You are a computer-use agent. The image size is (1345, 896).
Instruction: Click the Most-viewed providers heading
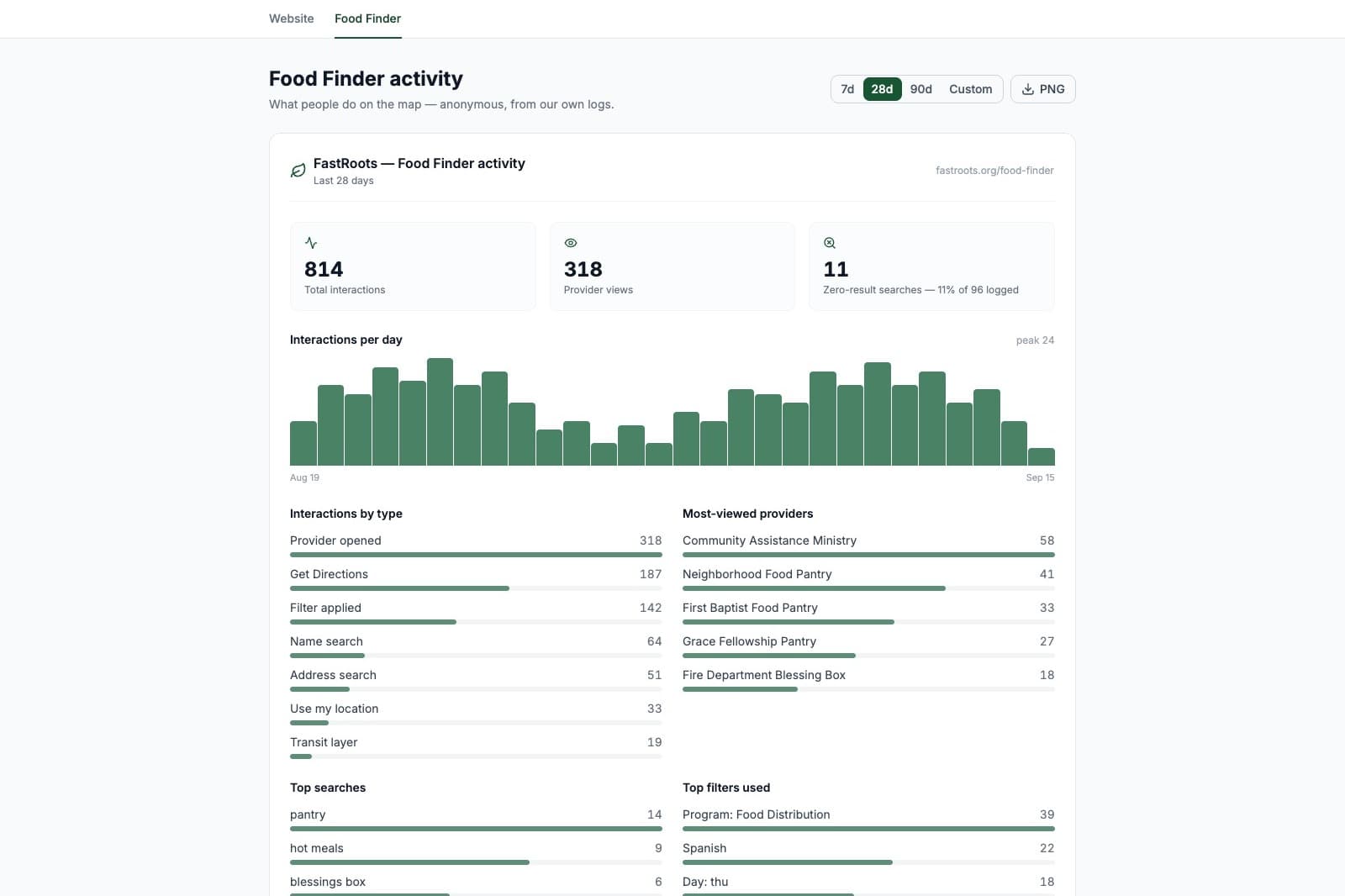point(747,514)
